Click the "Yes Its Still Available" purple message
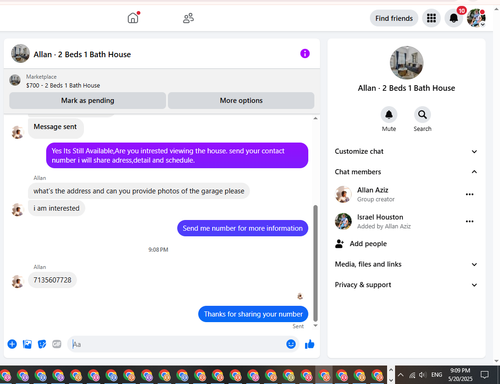This screenshot has height=384, width=500. point(177,155)
